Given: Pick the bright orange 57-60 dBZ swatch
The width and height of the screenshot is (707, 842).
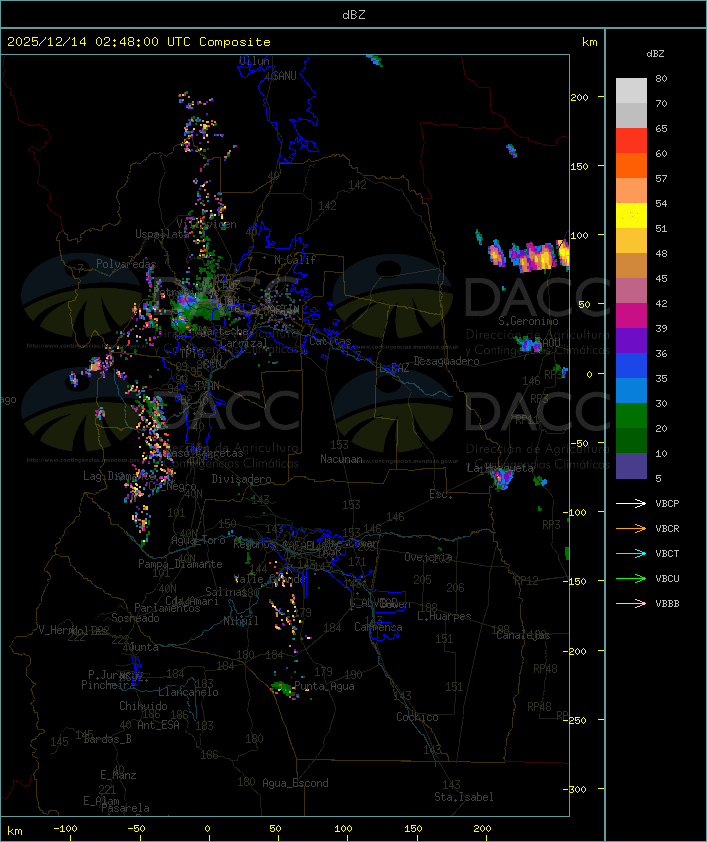Looking at the screenshot, I should (631, 166).
